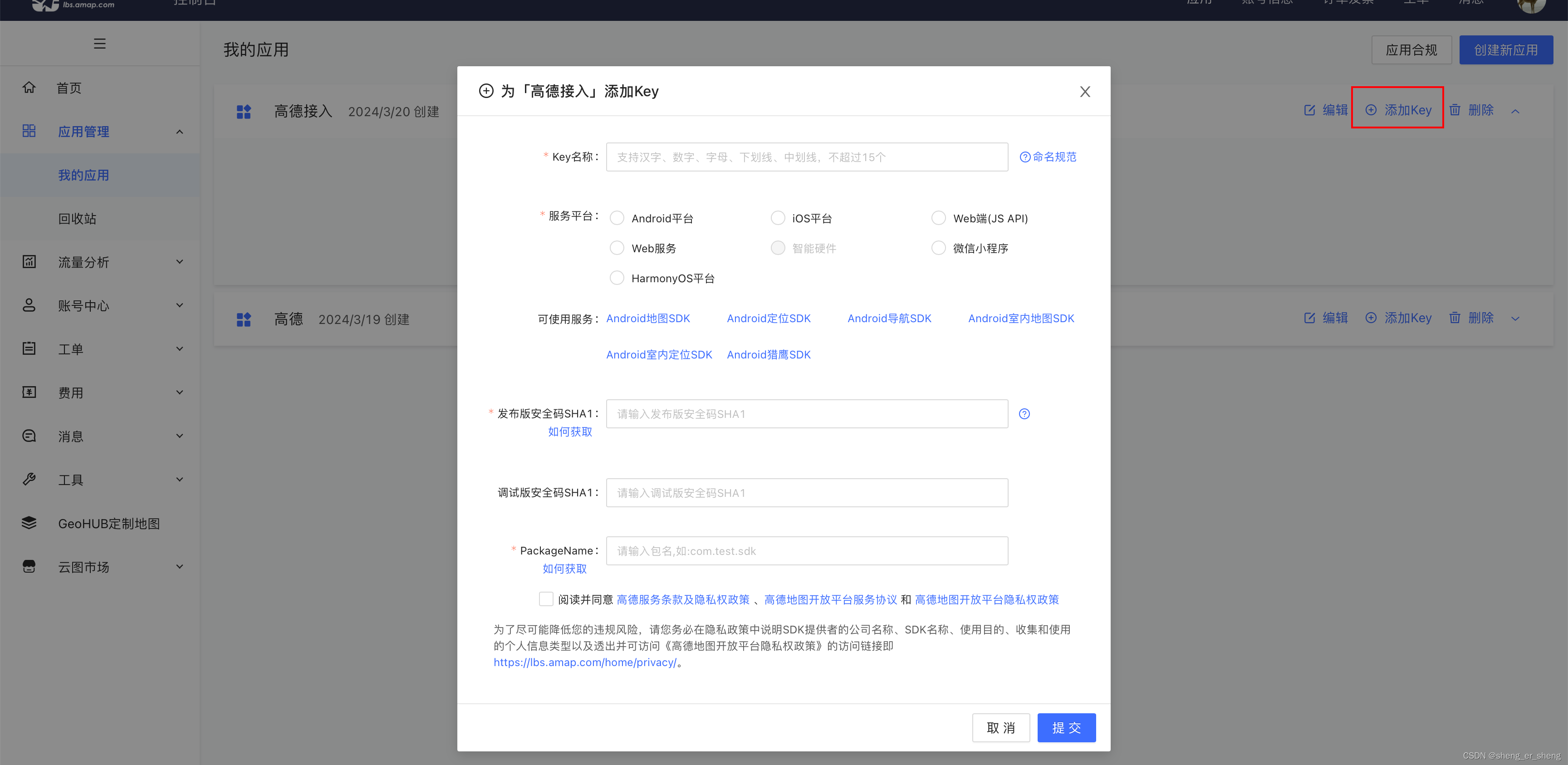The image size is (1568, 765).
Task: Expand the 高德 application row chevron
Action: (1515, 318)
